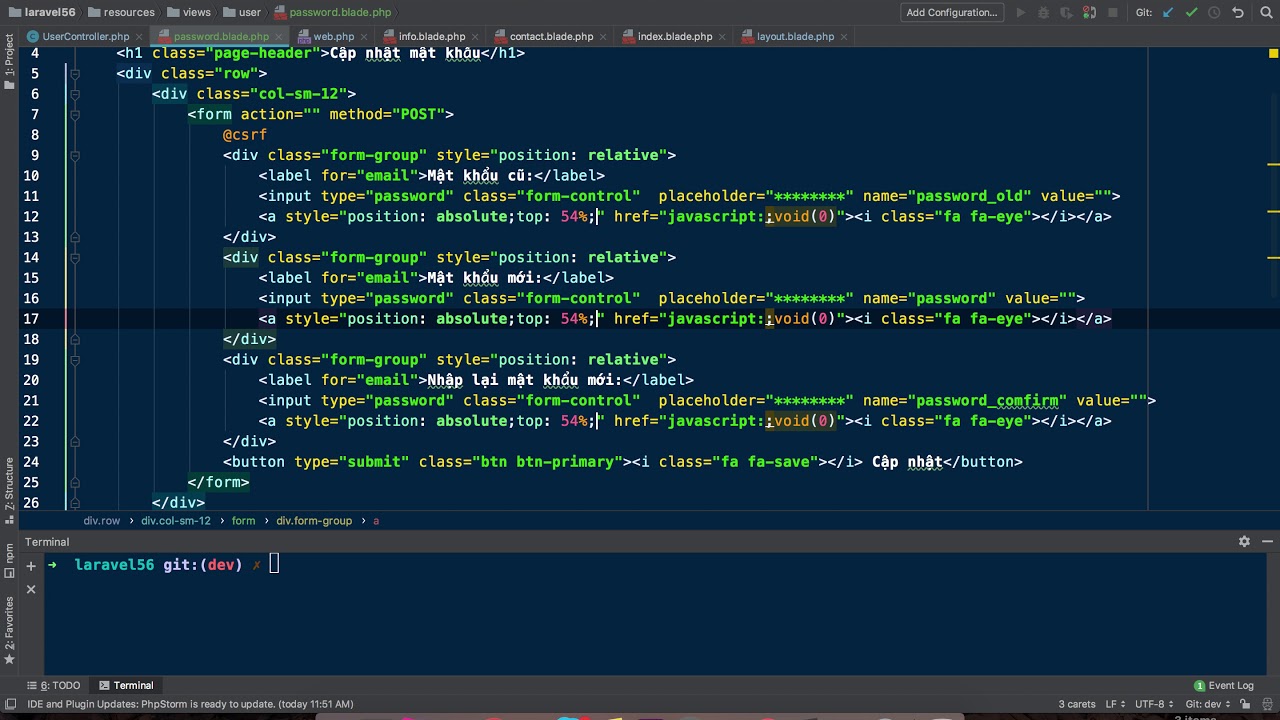
Task: Close the contact.blade.php tab
Action: click(602, 37)
